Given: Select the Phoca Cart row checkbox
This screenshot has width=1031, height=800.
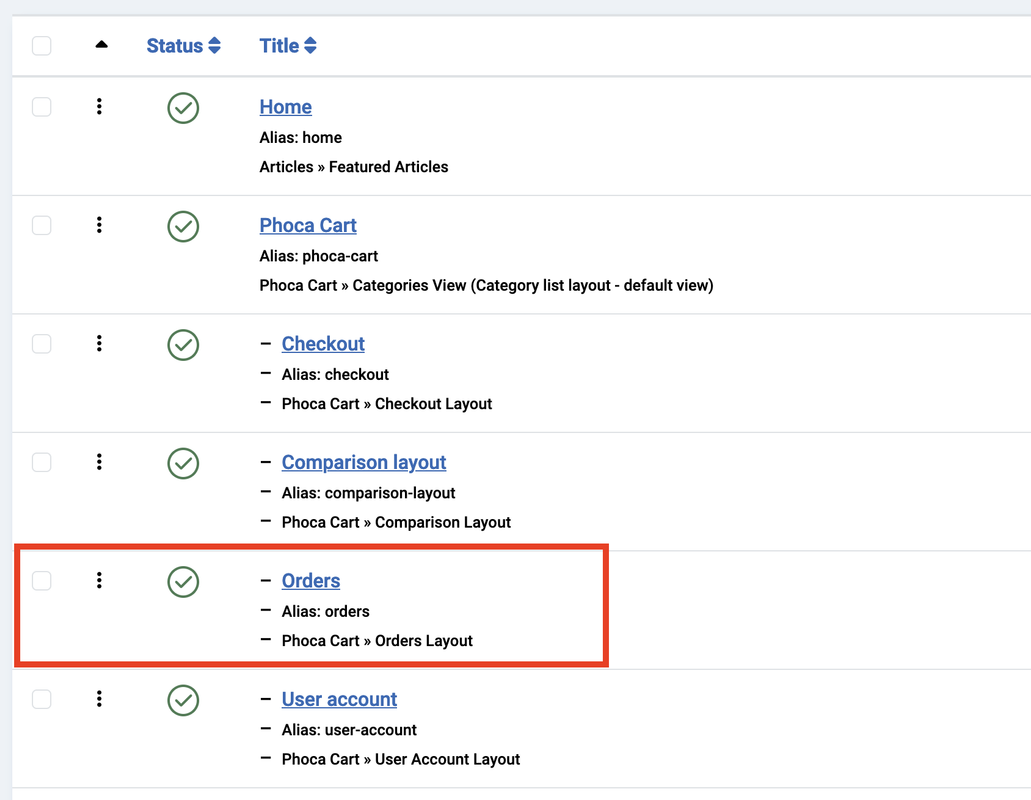Looking at the screenshot, I should click(41, 225).
